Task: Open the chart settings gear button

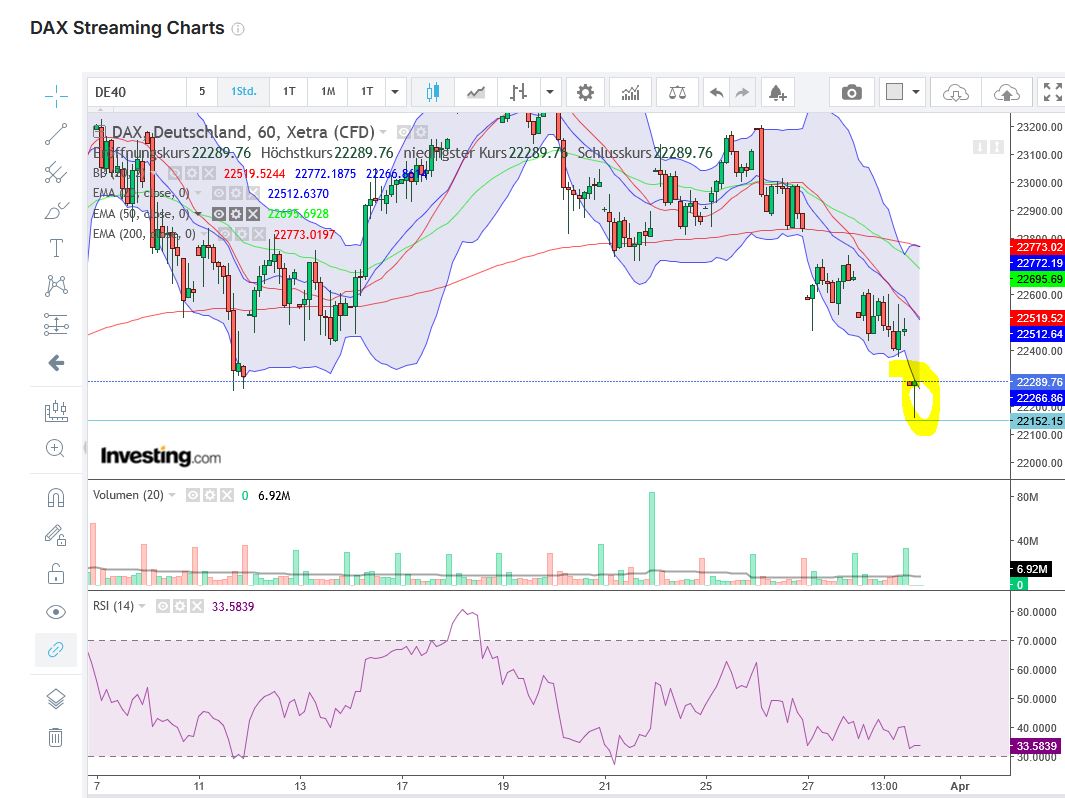Action: pyautogui.click(x=585, y=90)
